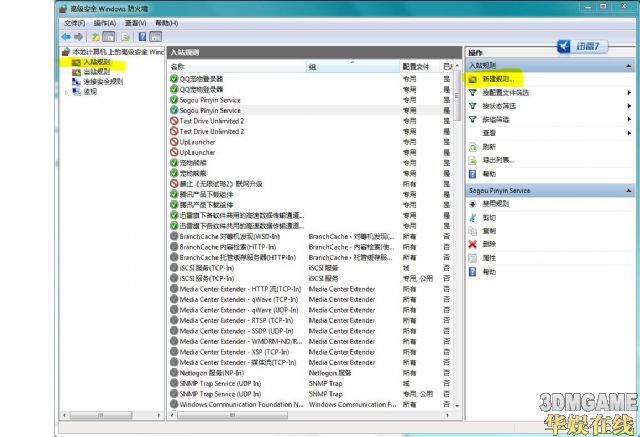
Task: Expand the 监视 tree node arrow
Action: coord(67,92)
